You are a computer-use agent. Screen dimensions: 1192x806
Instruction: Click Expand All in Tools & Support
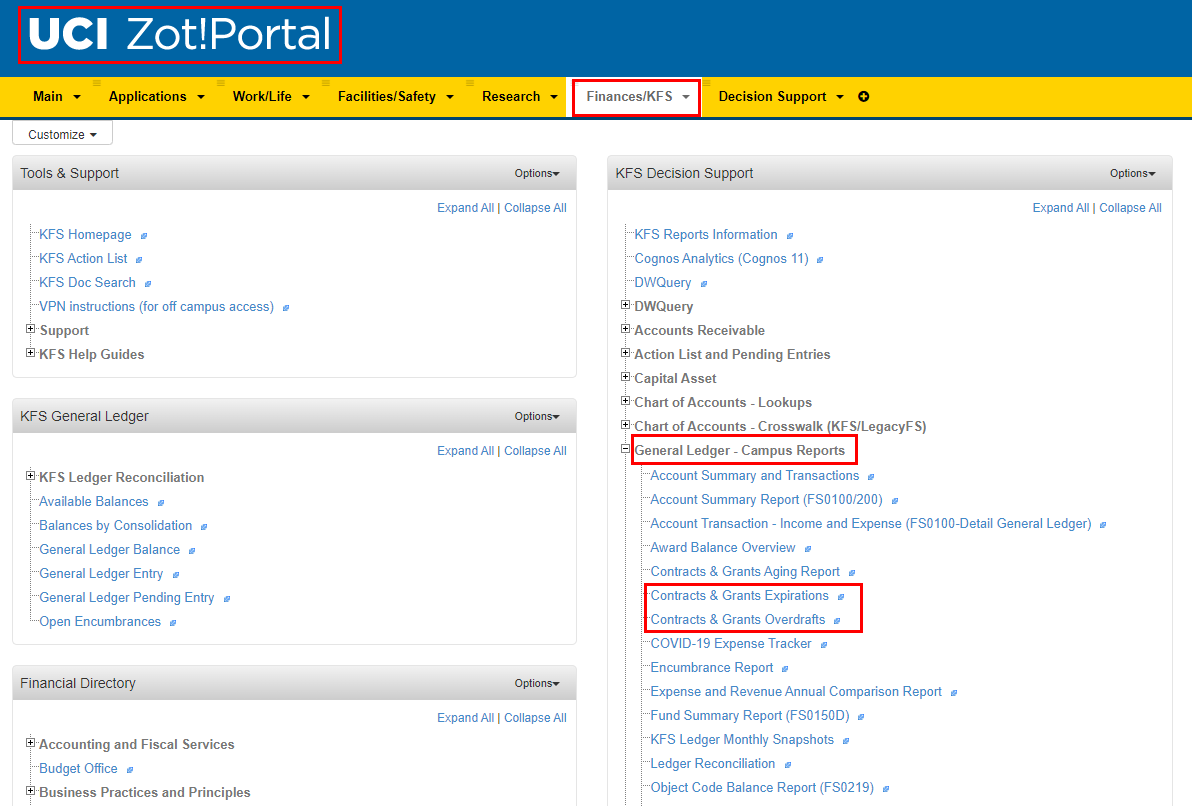coord(465,208)
